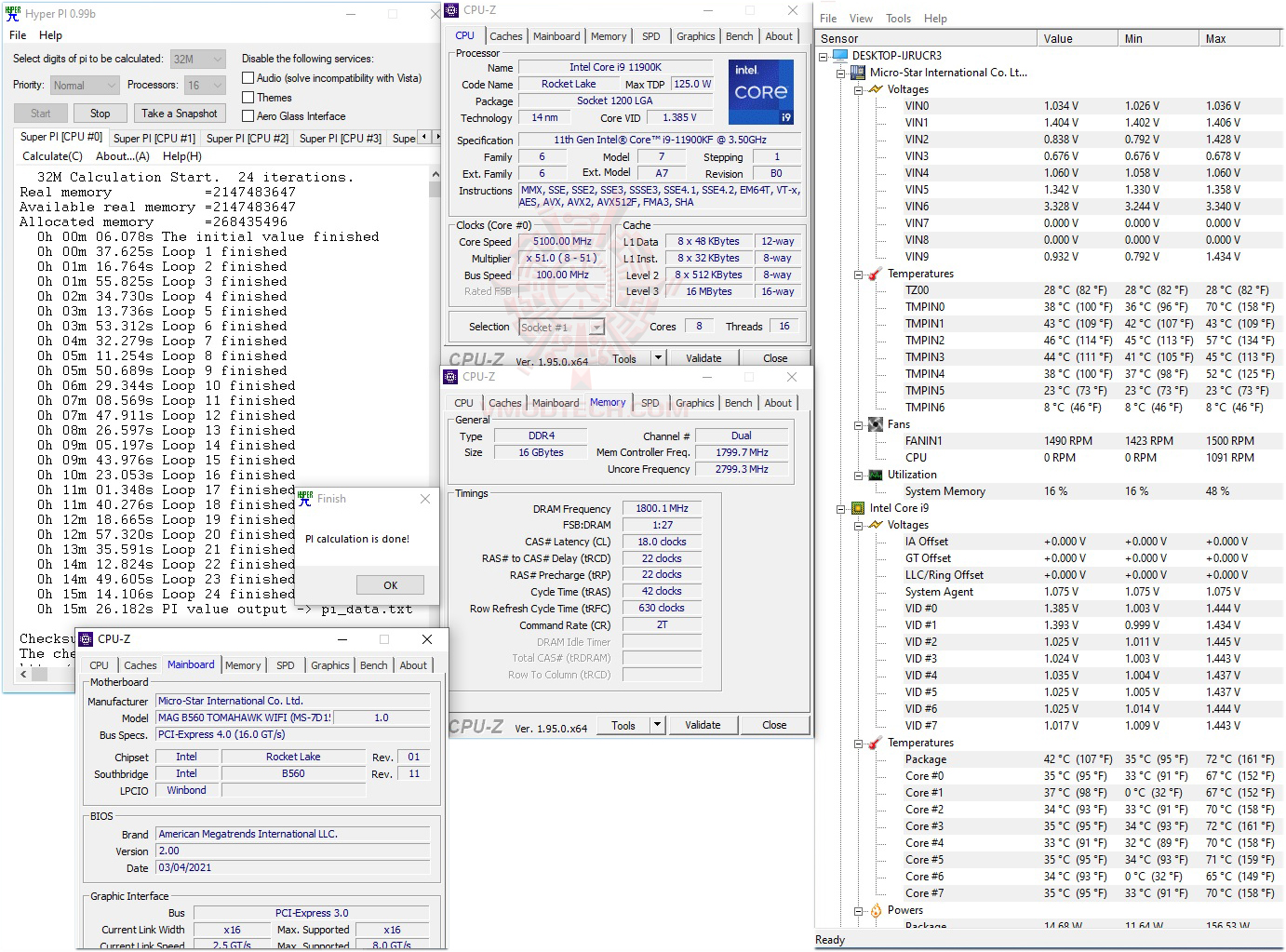1286x952 pixels.
Task: Click the Core Speed value 5100.00 MHz
Action: pyautogui.click(x=563, y=241)
